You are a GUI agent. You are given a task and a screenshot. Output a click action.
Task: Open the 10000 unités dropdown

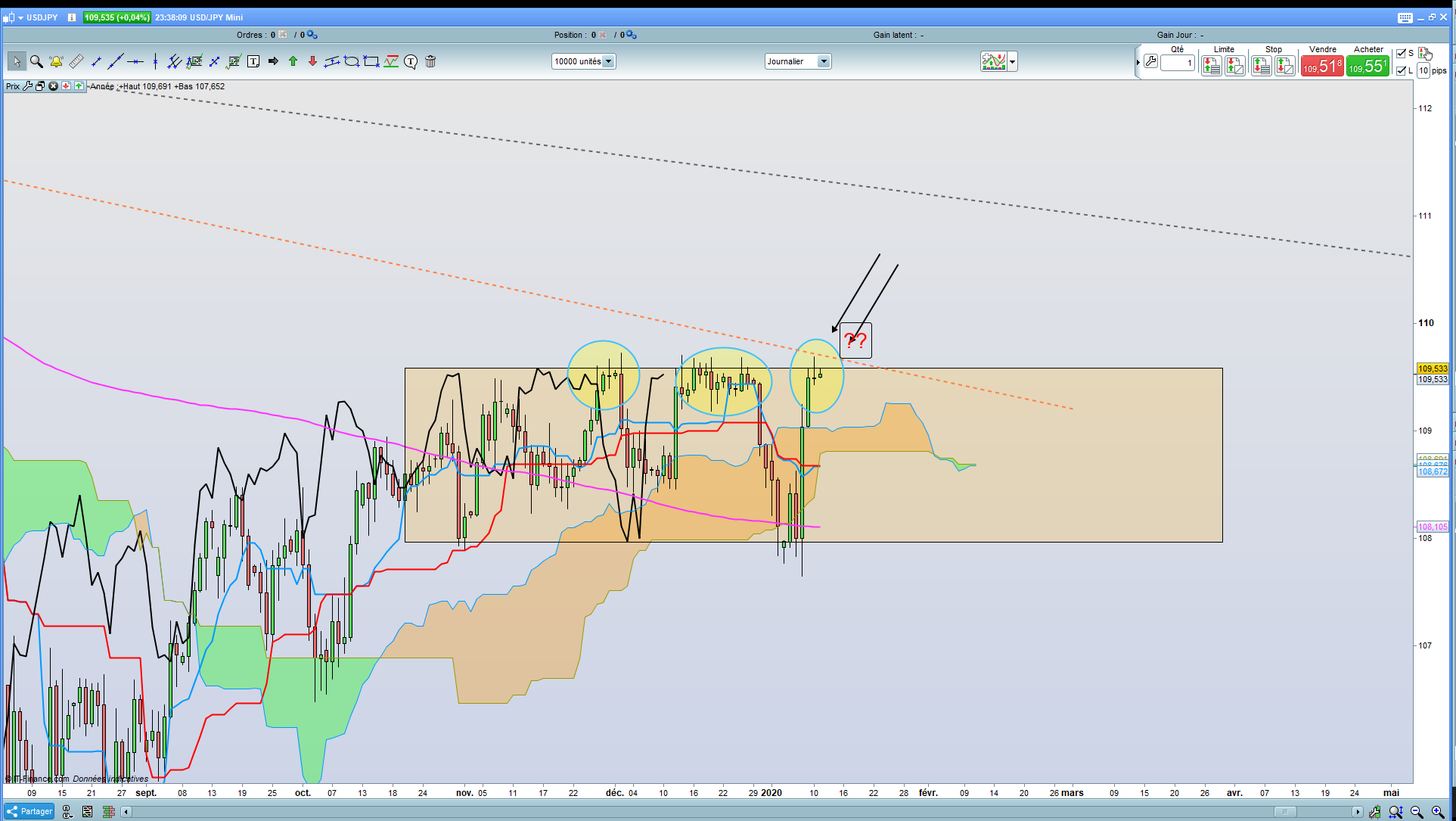[x=583, y=61]
